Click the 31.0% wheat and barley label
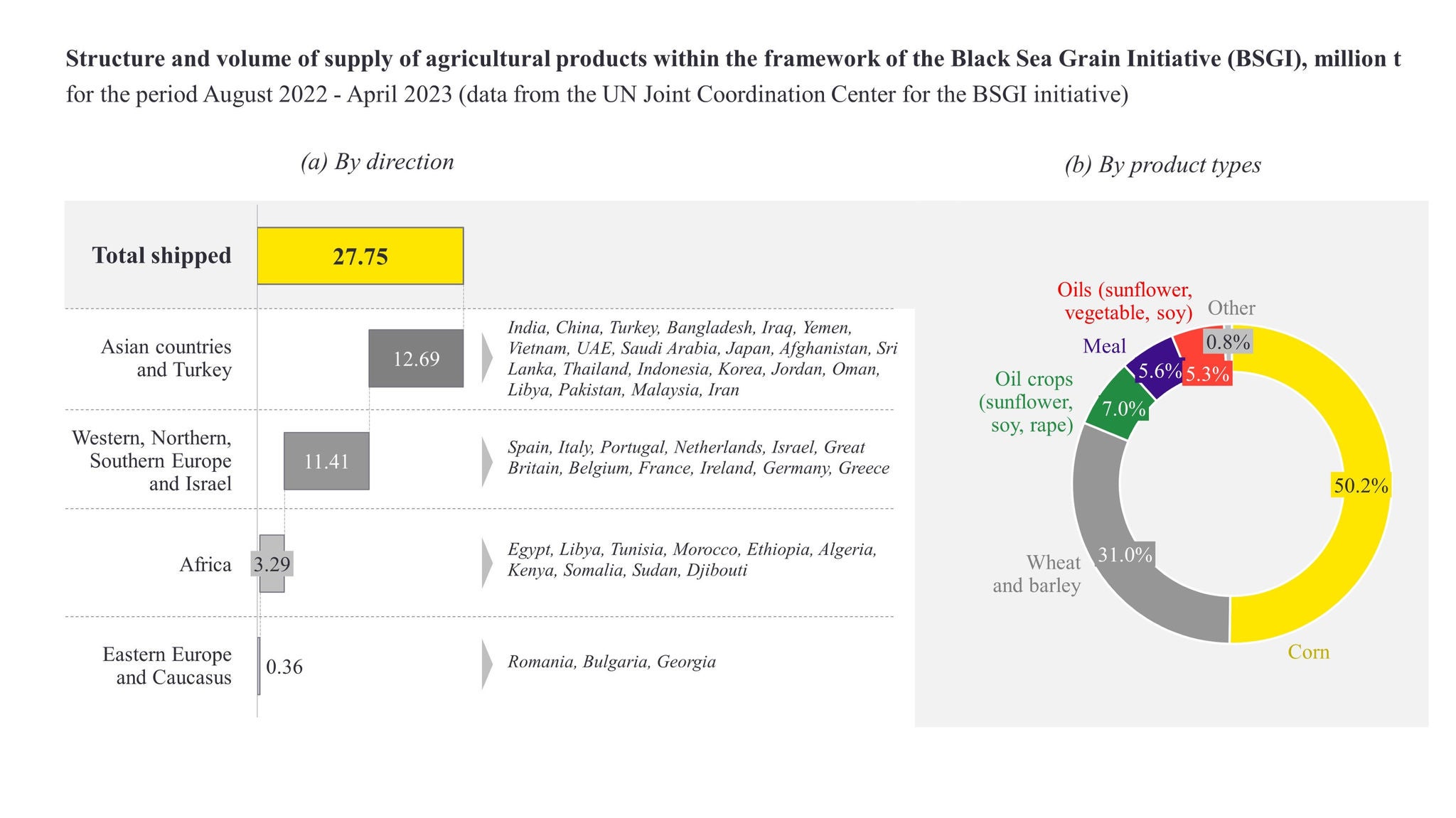Screen dimensions: 1456x818 pyautogui.click(x=1125, y=555)
